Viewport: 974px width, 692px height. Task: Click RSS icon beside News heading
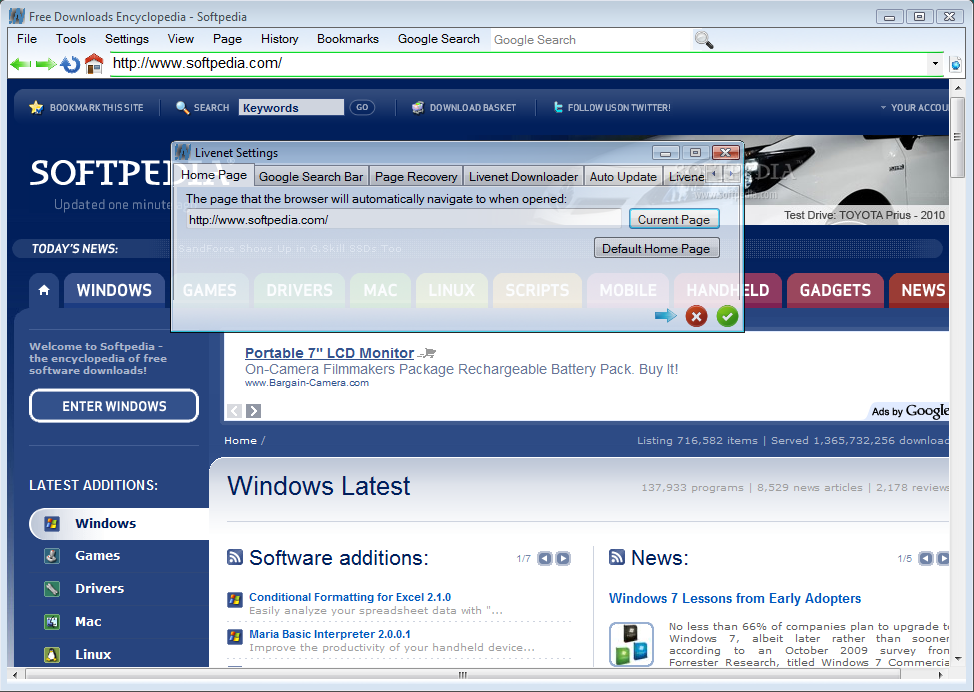tap(617, 557)
